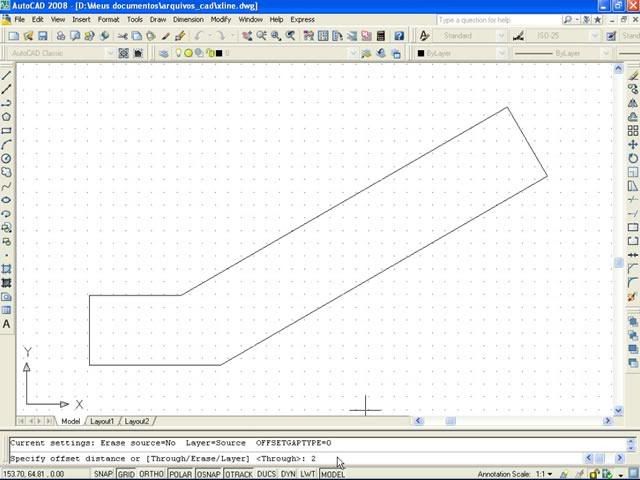
Task: Open the Express menu
Action: pyautogui.click(x=302, y=20)
